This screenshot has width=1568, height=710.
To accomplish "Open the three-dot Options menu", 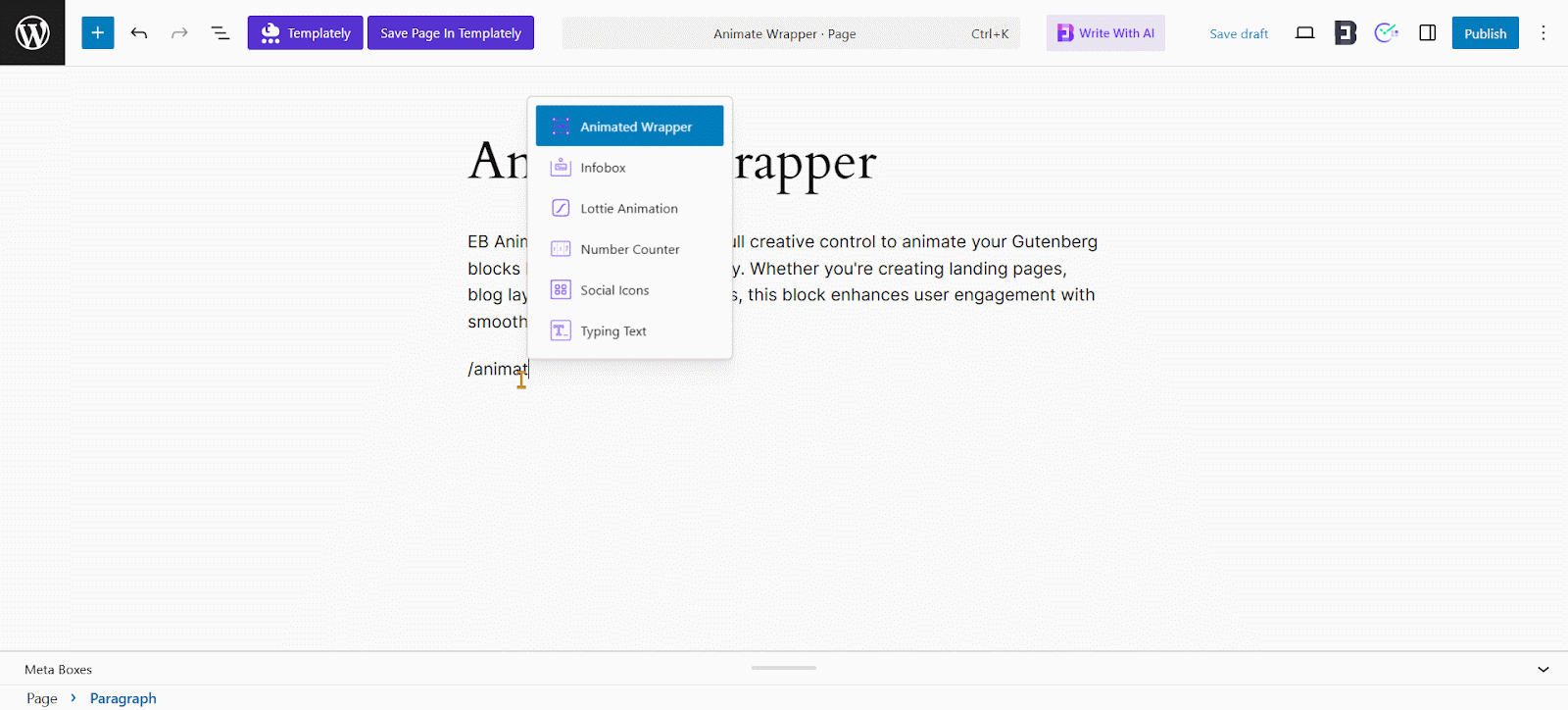I will pyautogui.click(x=1543, y=33).
